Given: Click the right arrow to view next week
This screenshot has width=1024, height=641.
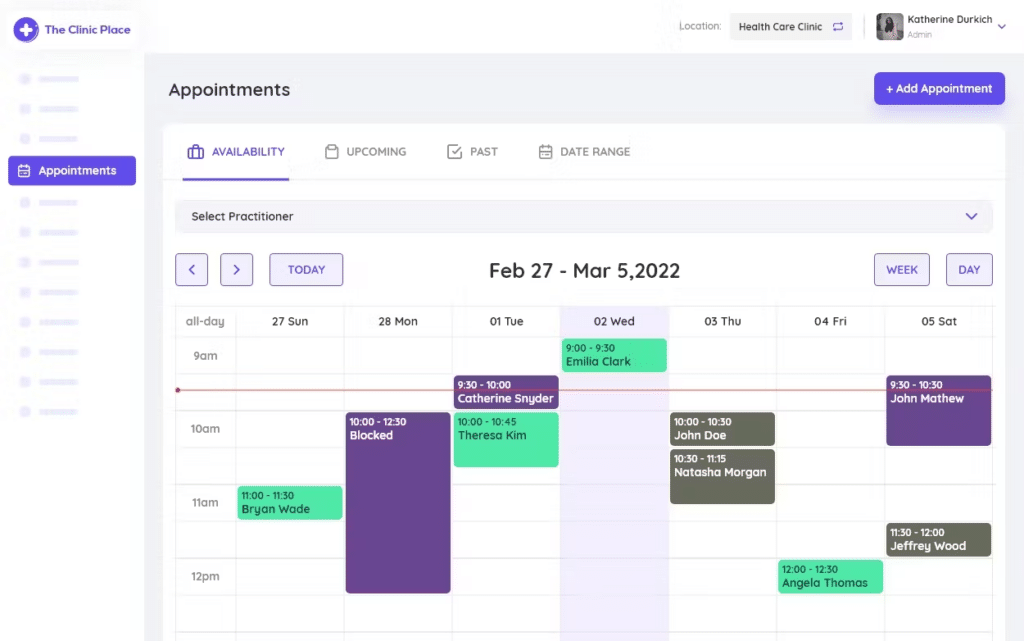Looking at the screenshot, I should click(x=236, y=269).
